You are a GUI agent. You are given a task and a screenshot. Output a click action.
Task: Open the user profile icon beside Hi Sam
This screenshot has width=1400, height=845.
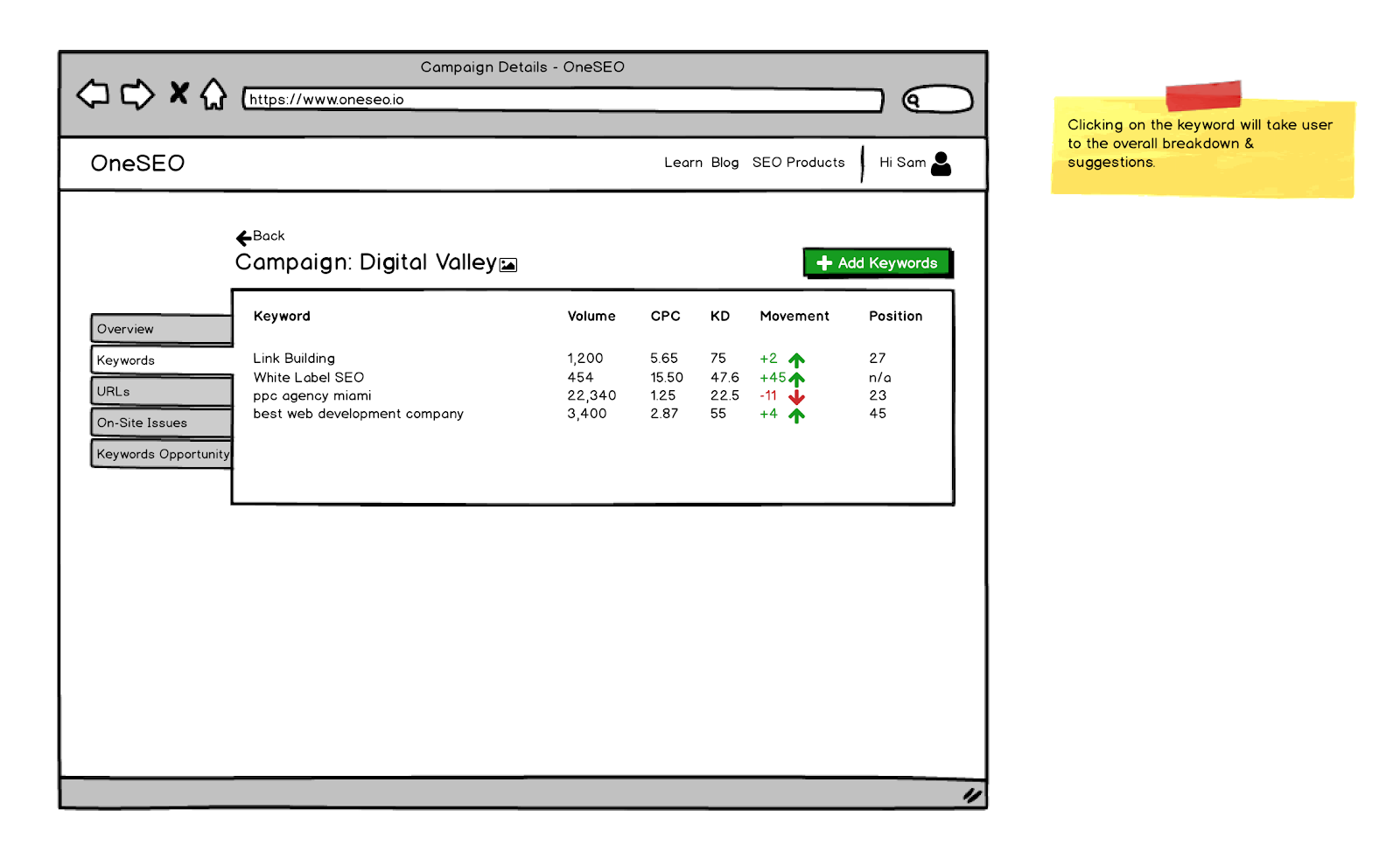941,164
